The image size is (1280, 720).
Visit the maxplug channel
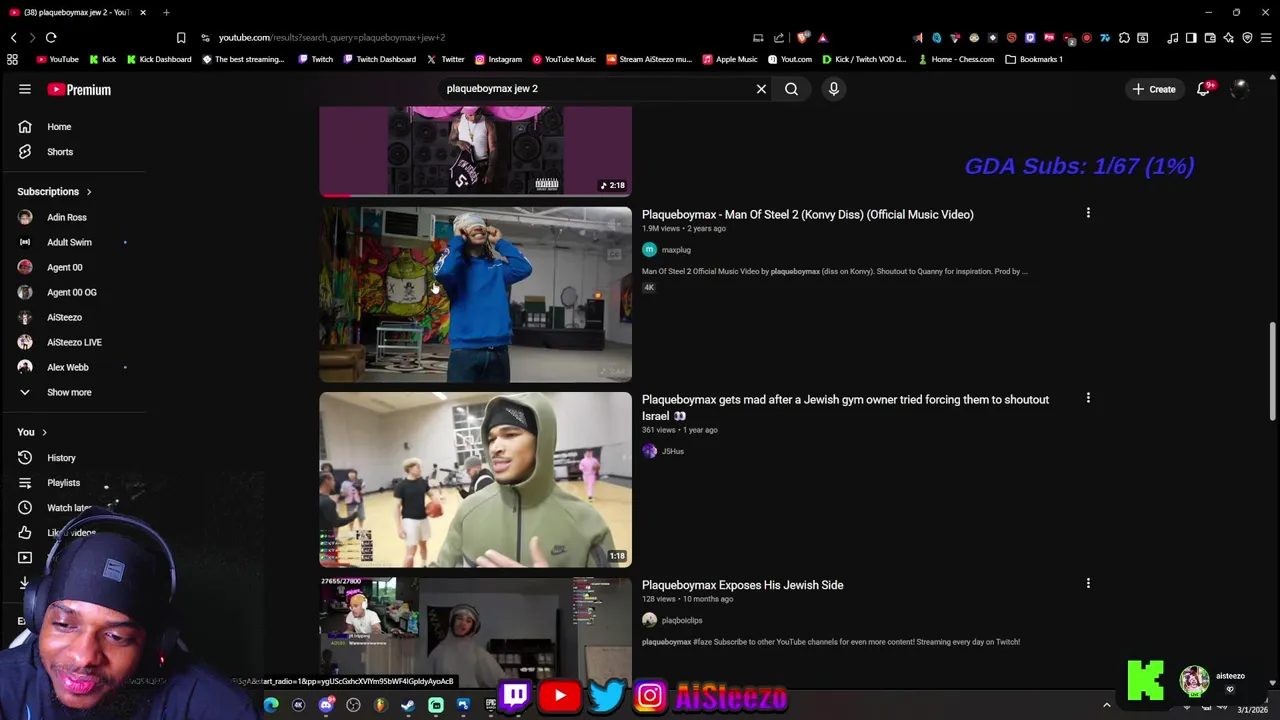point(676,250)
